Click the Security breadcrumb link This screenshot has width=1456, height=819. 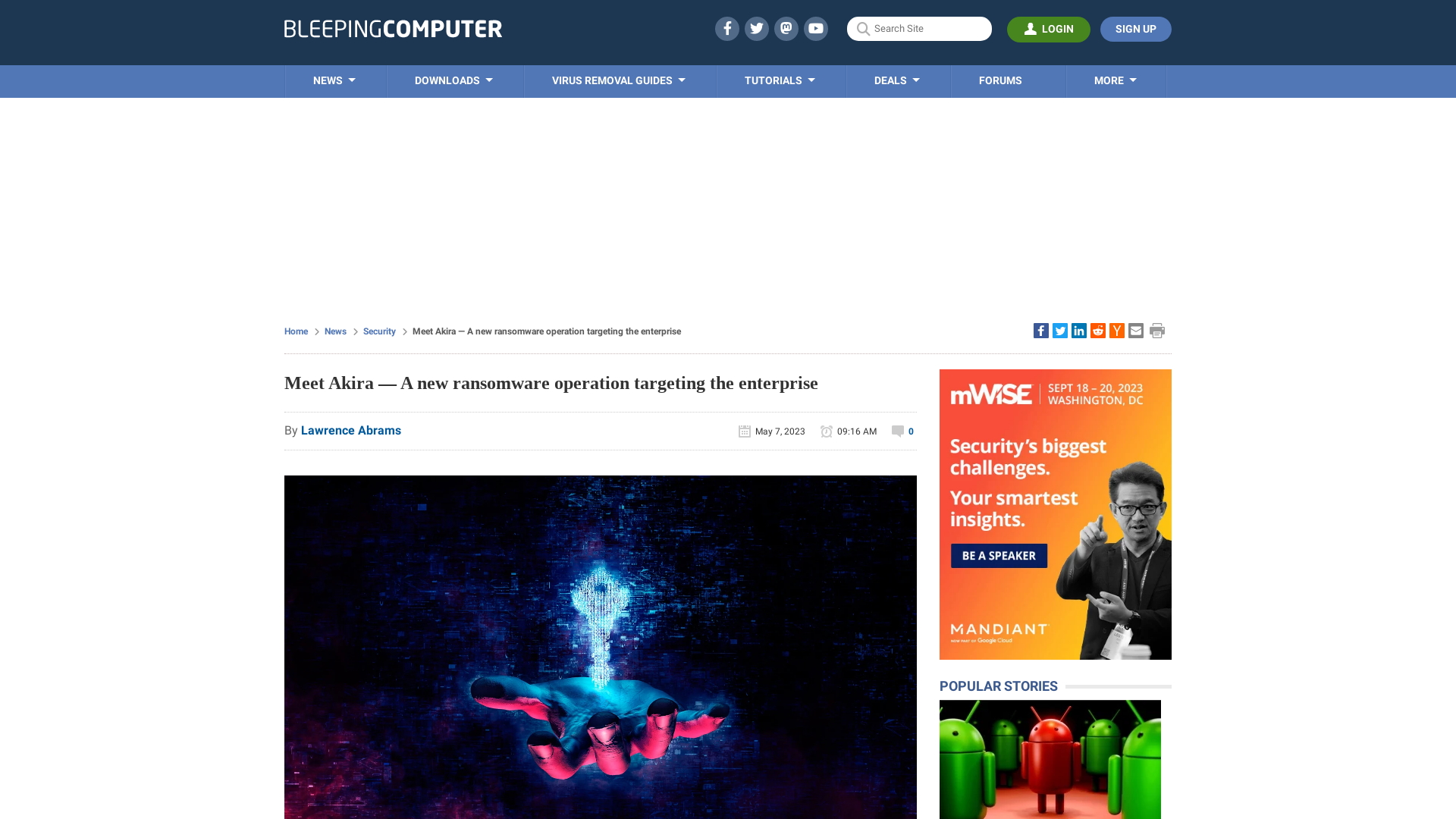tap(379, 331)
